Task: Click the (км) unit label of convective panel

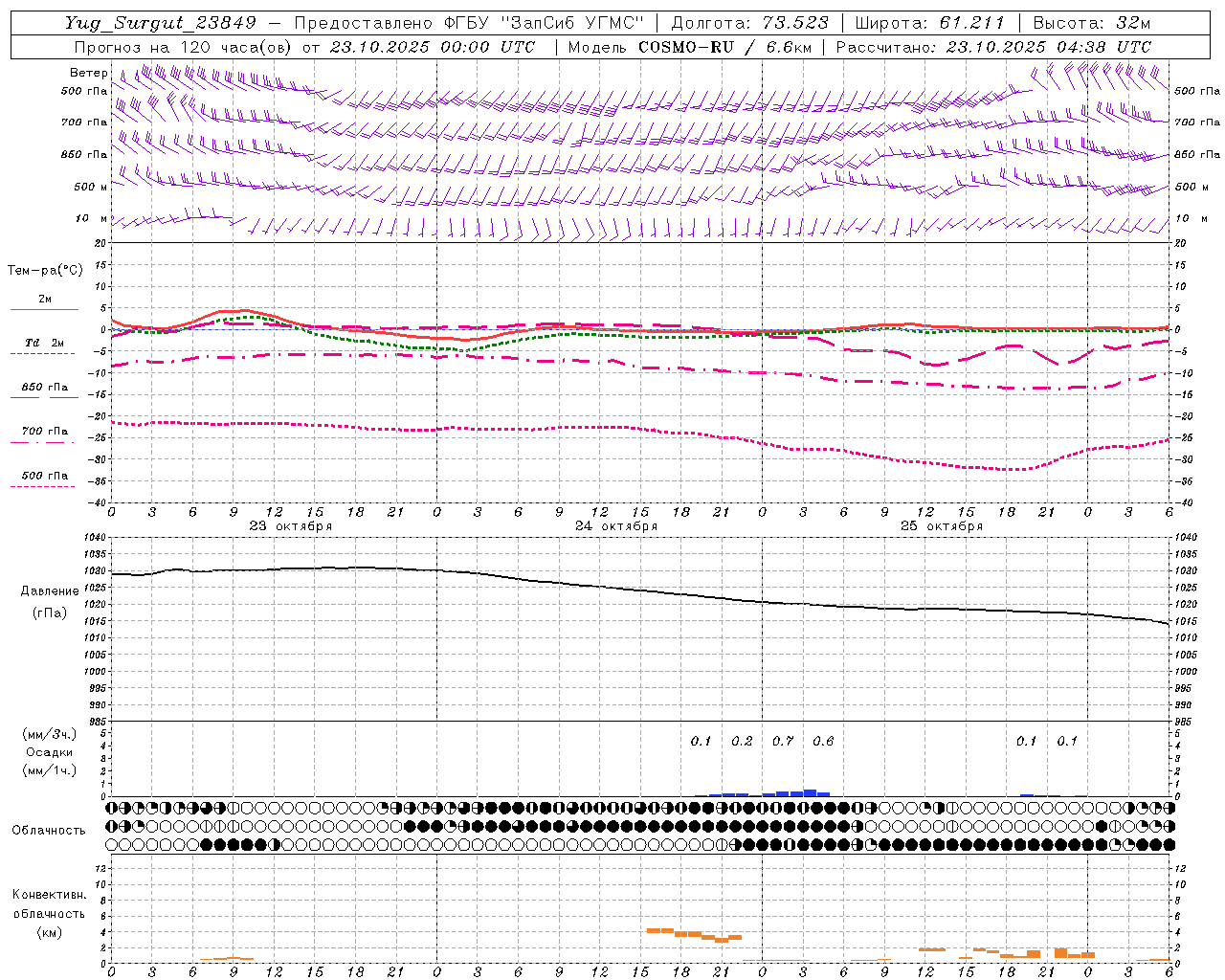Action: [49, 932]
